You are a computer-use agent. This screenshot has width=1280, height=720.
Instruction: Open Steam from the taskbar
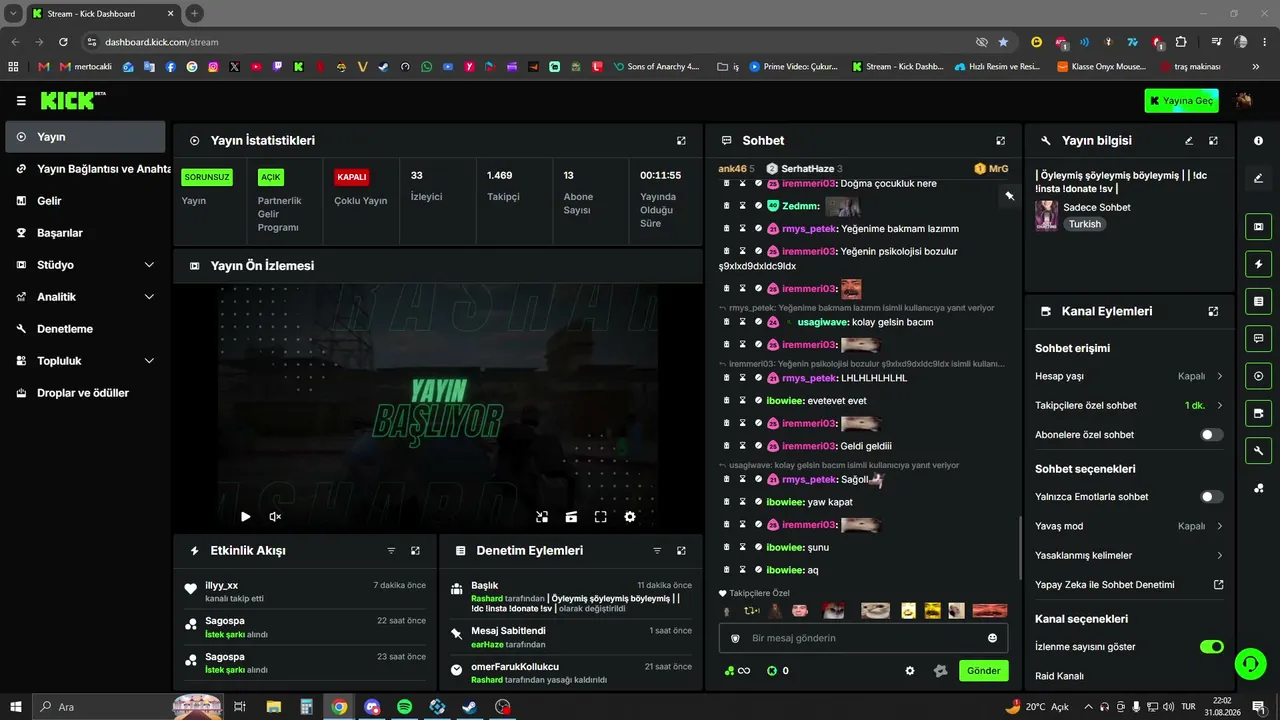pyautogui.click(x=469, y=707)
